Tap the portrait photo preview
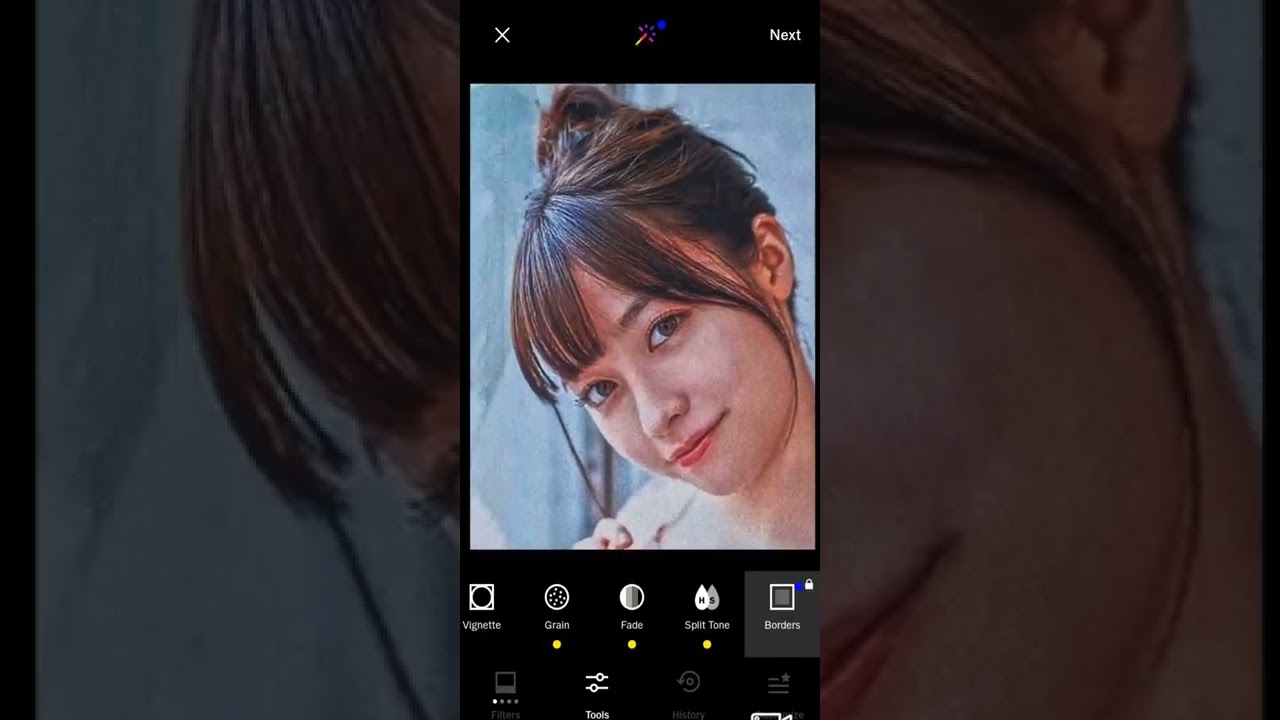Screen dimensions: 1280x720 (642, 316)
